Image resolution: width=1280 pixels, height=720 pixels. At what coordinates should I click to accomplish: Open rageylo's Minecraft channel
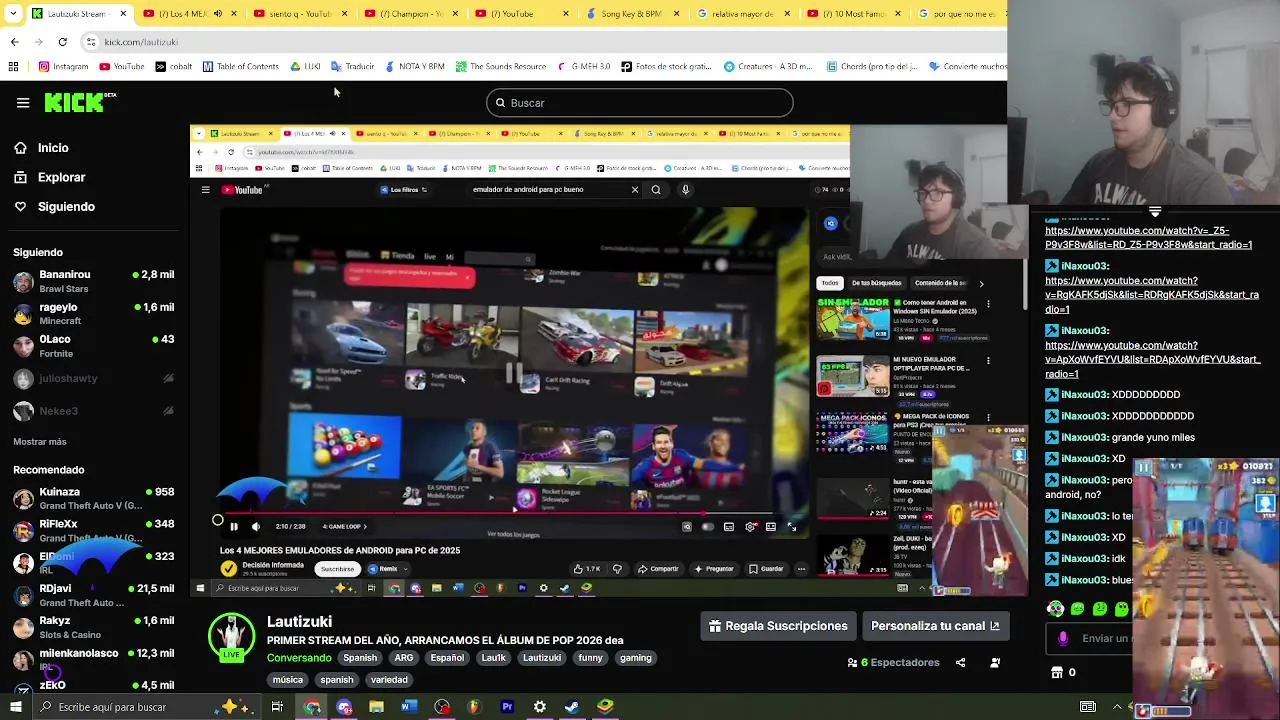tap(94, 313)
